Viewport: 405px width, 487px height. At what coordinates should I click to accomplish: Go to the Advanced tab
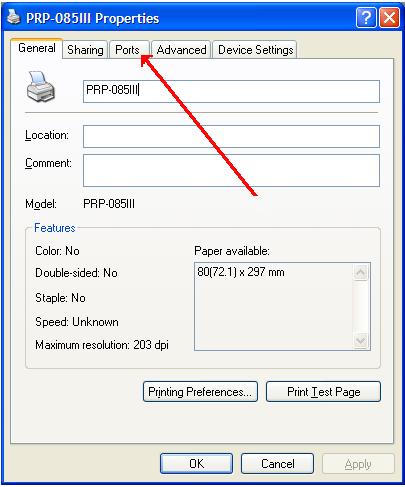181,50
